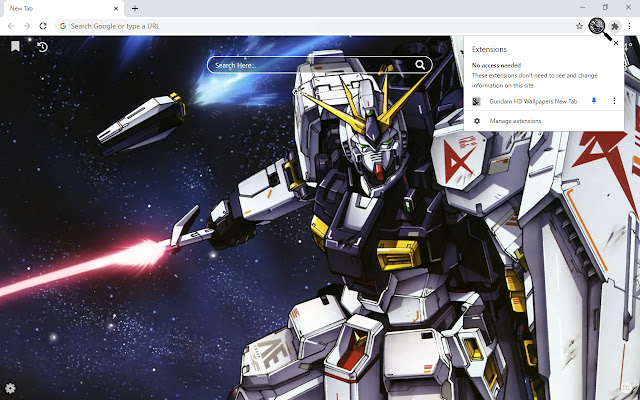Open the settings gear in the bottom-left corner
This screenshot has height=400, width=640.
coord(10,388)
